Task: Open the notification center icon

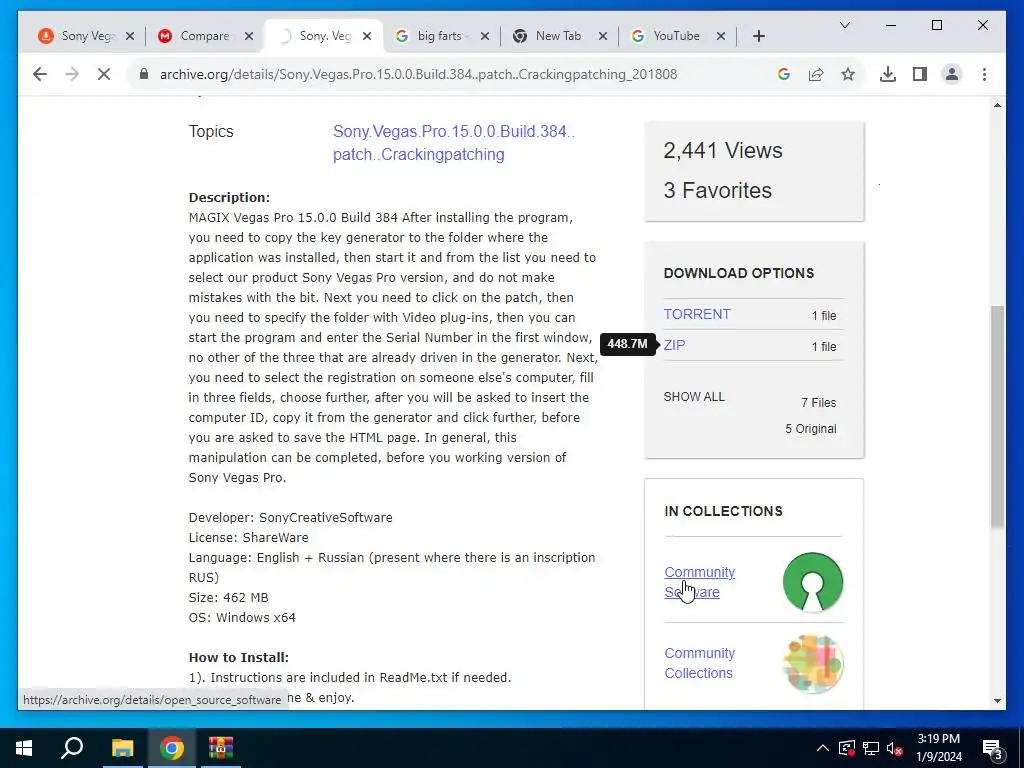Action: coord(993,749)
